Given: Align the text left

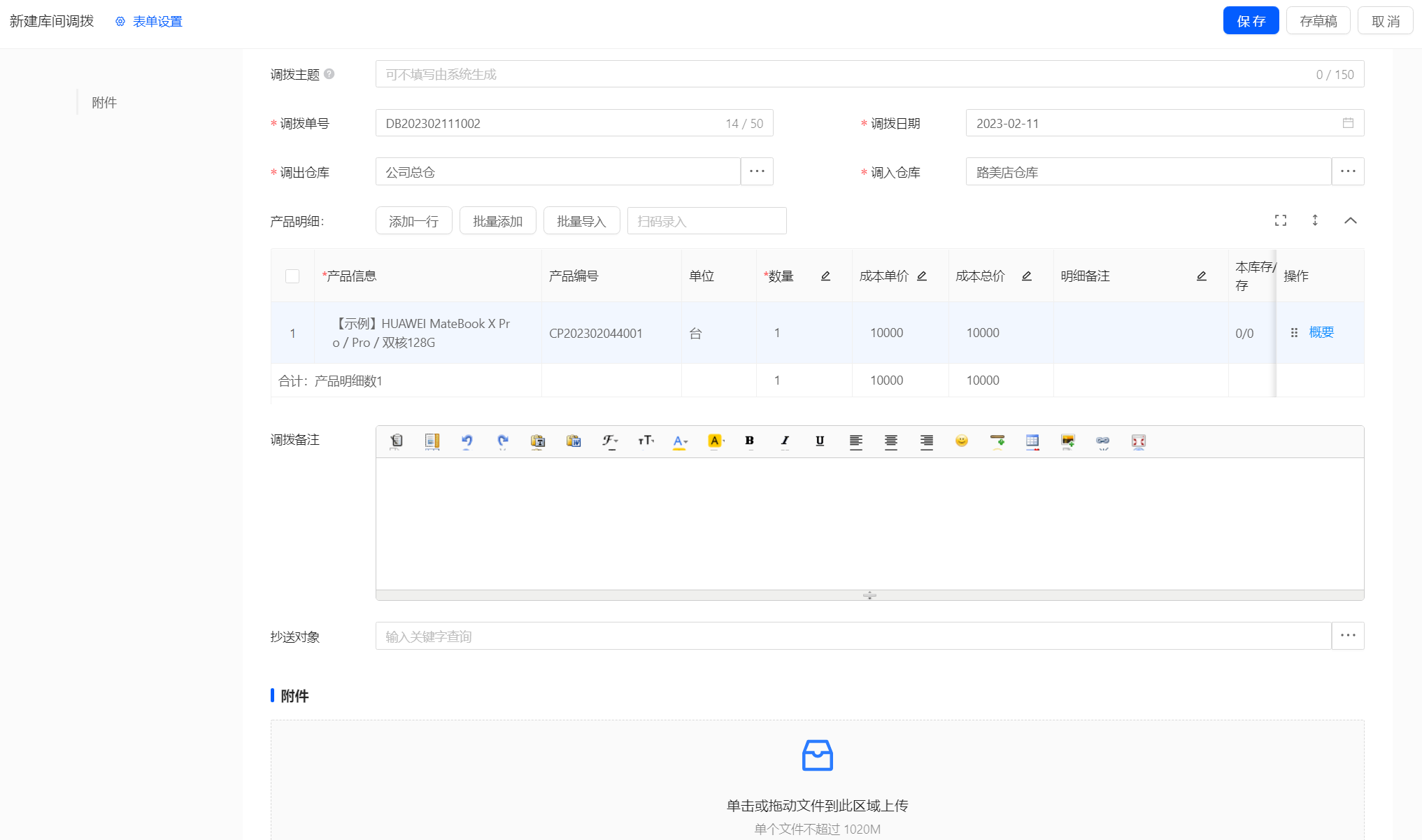Looking at the screenshot, I should point(855,441).
